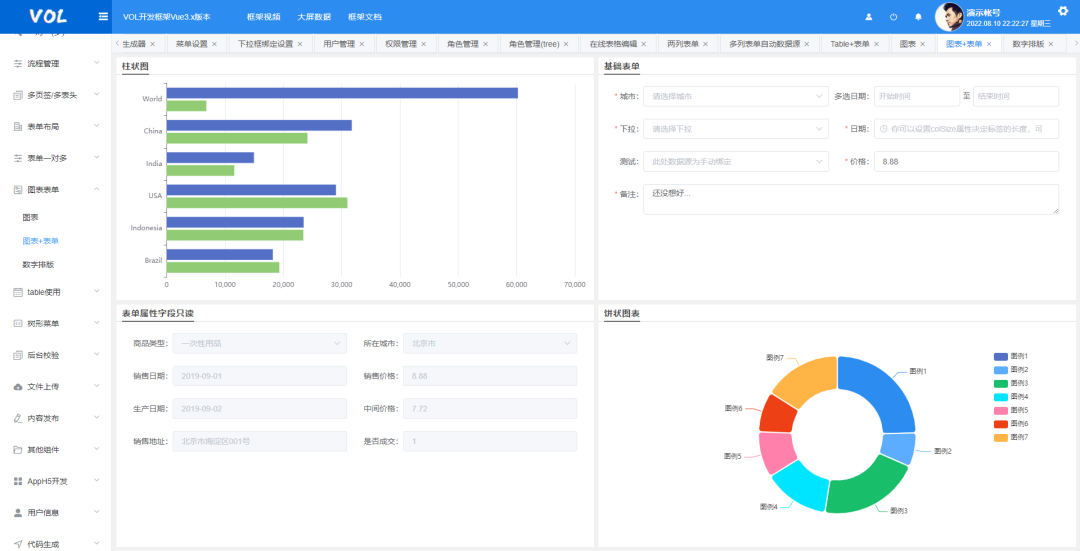Click the demo account avatar photo

(x=948, y=17)
